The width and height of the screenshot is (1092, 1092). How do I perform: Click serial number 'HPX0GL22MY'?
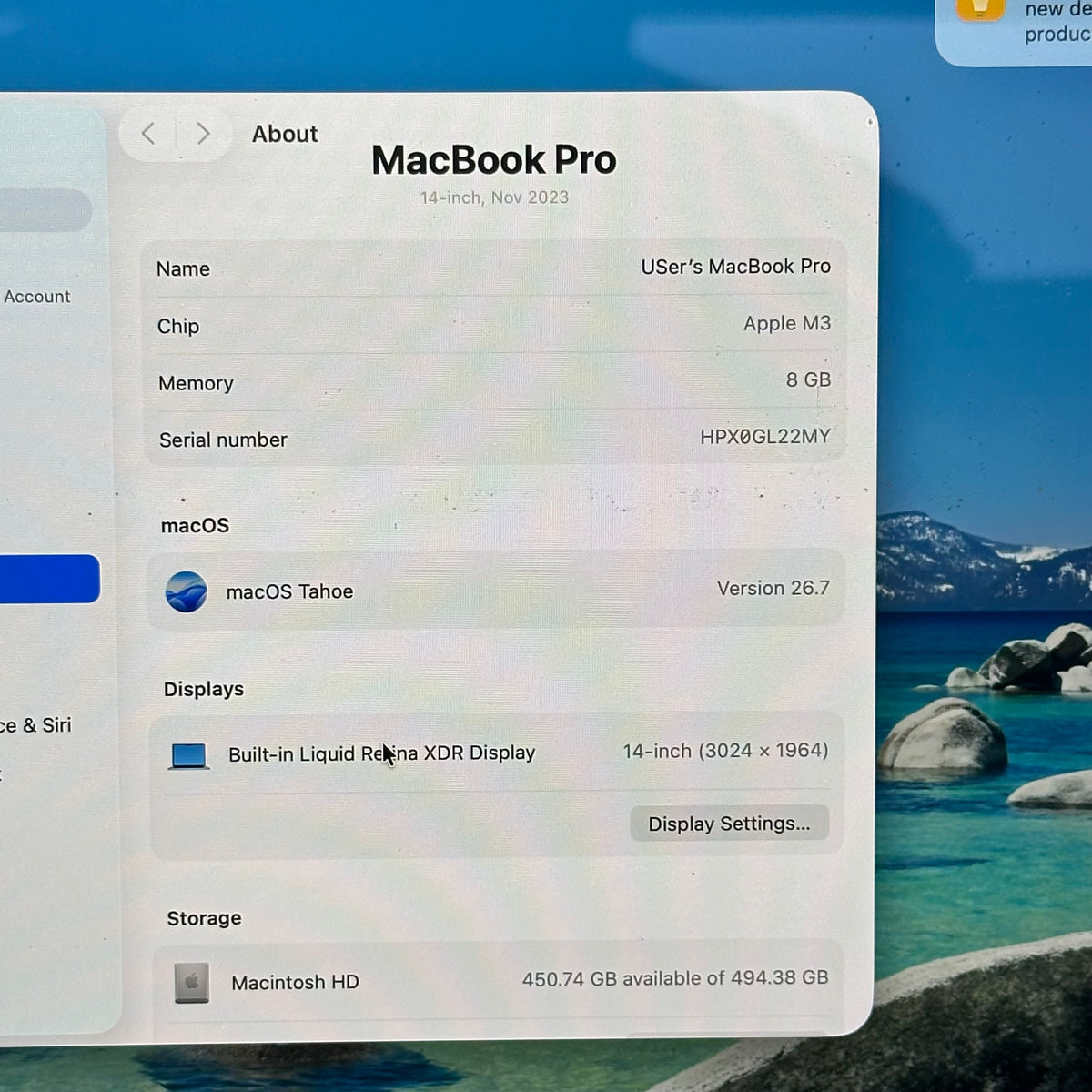tap(765, 437)
